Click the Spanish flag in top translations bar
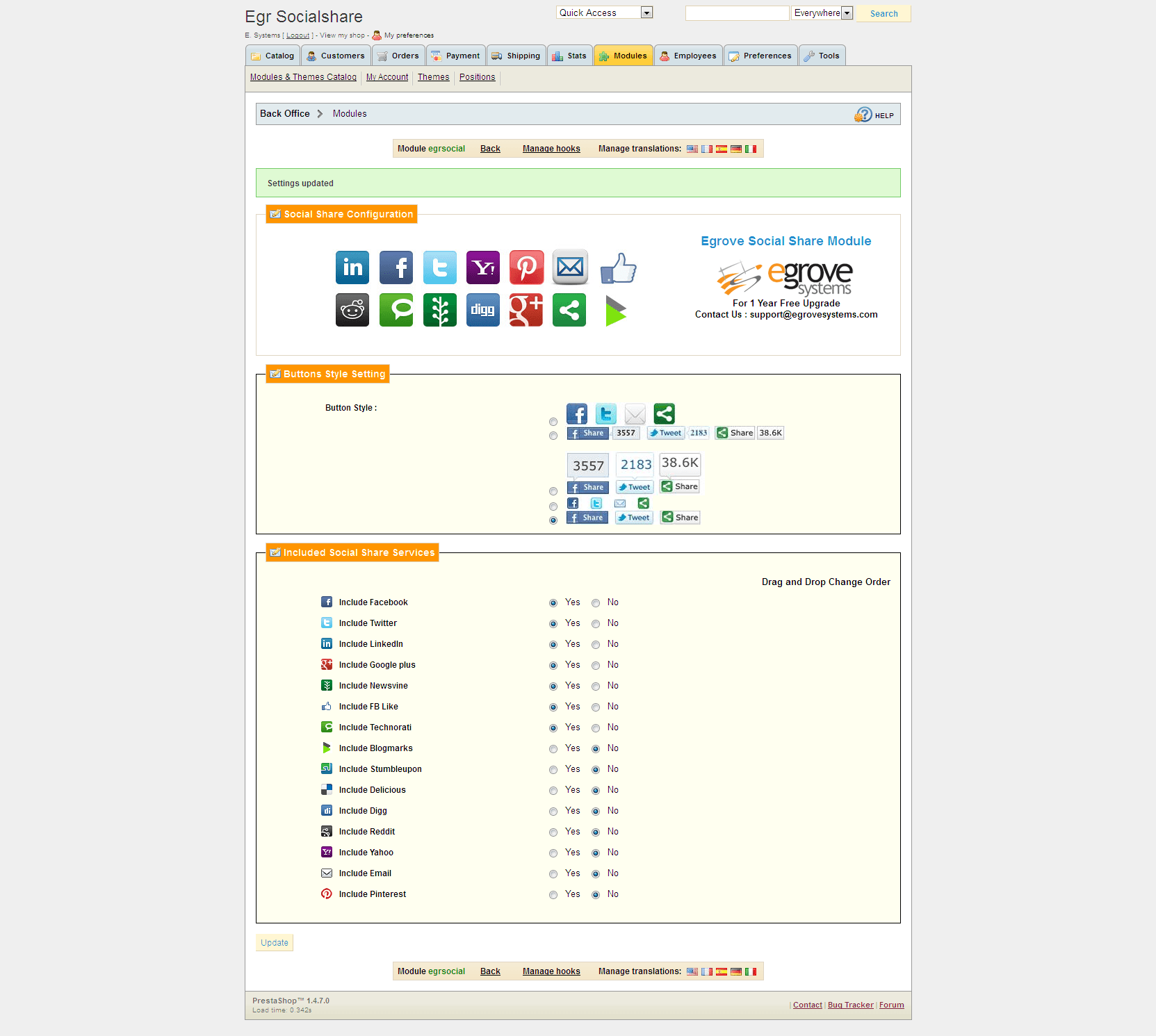 [x=722, y=149]
